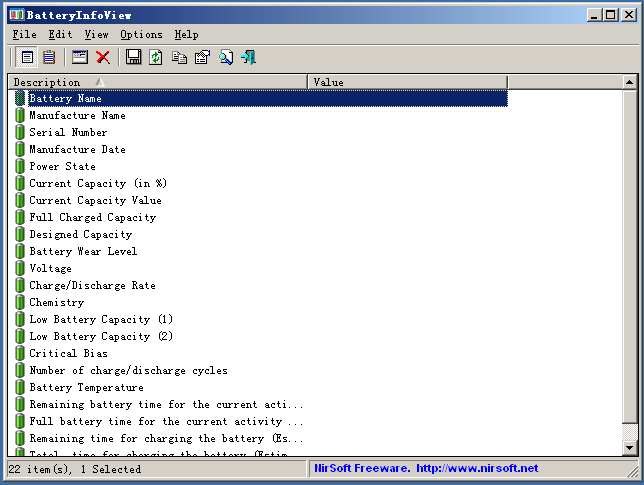Switch to the Battery Log view toolbar icon
644x485 pixels.
click(49, 57)
